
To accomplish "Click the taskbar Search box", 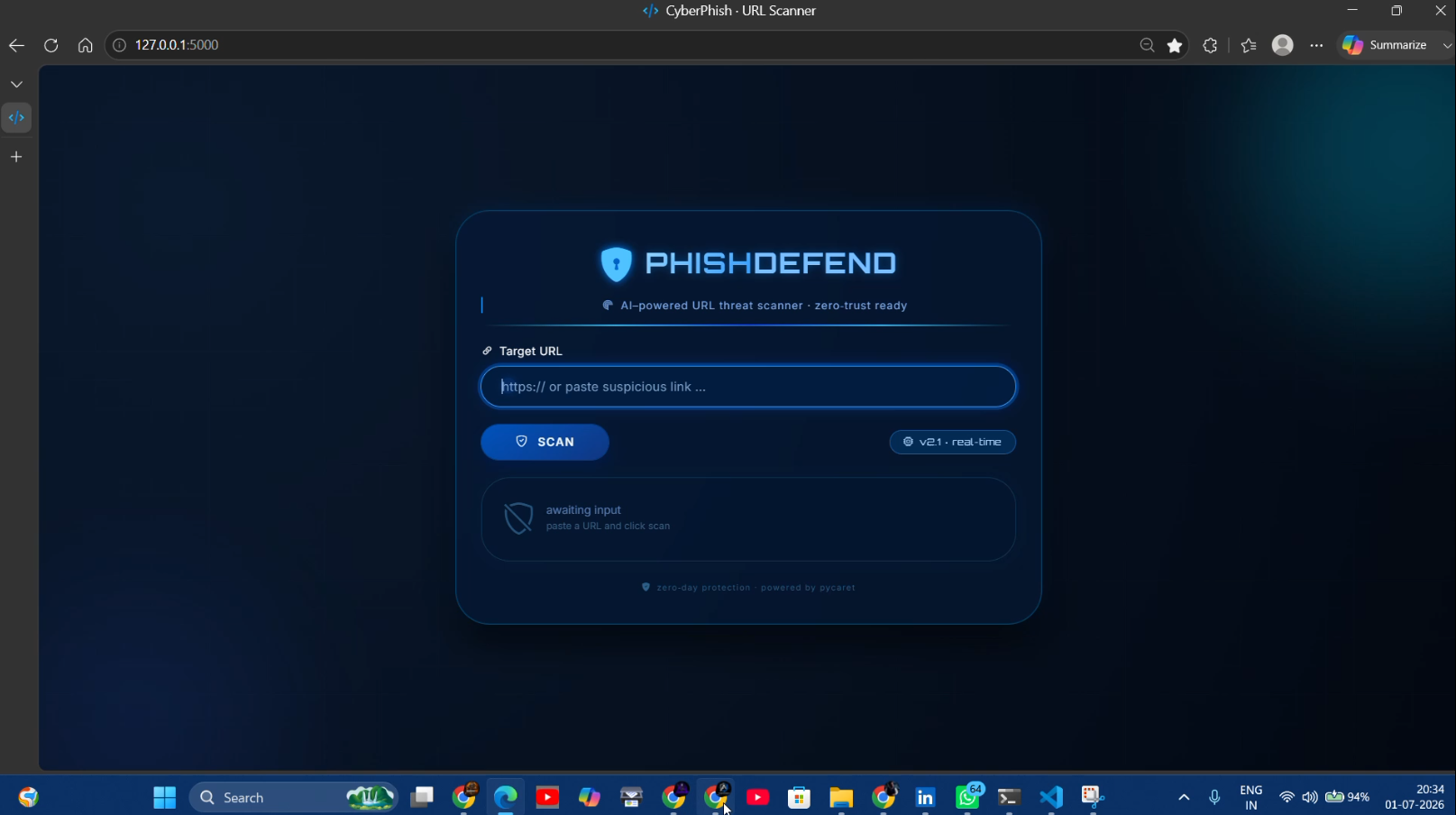I will [x=294, y=797].
